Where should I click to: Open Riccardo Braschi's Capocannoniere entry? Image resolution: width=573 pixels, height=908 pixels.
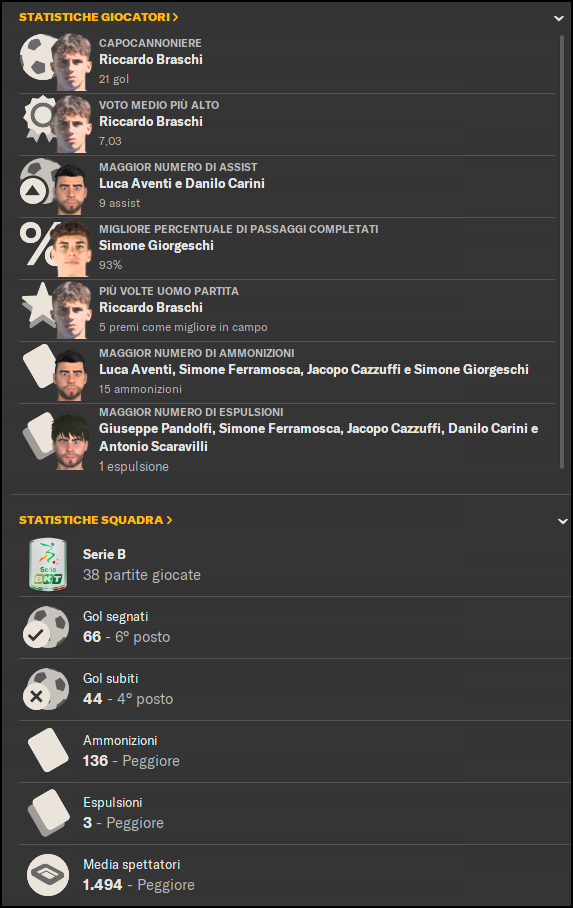point(151,60)
